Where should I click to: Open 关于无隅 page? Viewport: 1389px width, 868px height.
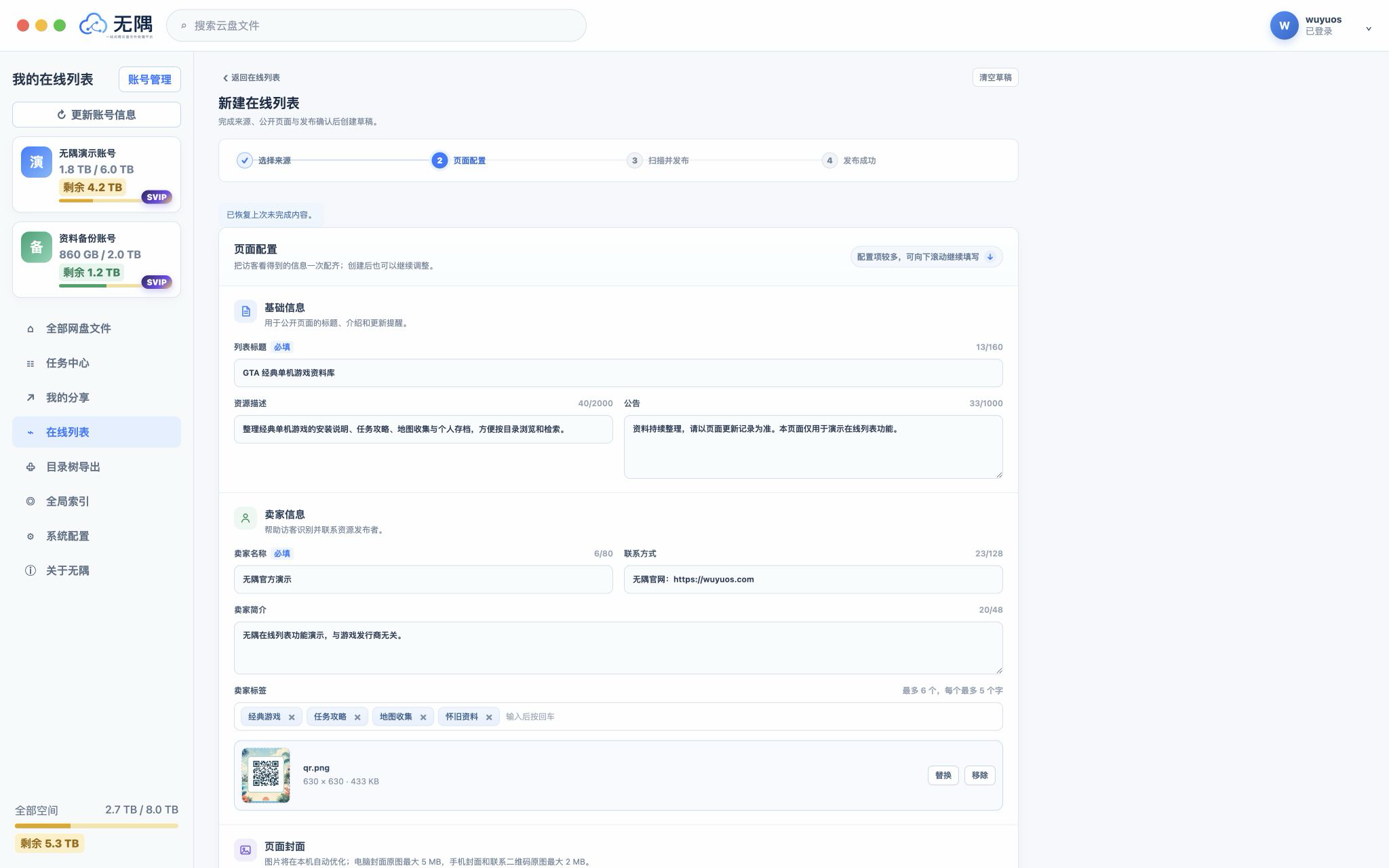coord(96,571)
